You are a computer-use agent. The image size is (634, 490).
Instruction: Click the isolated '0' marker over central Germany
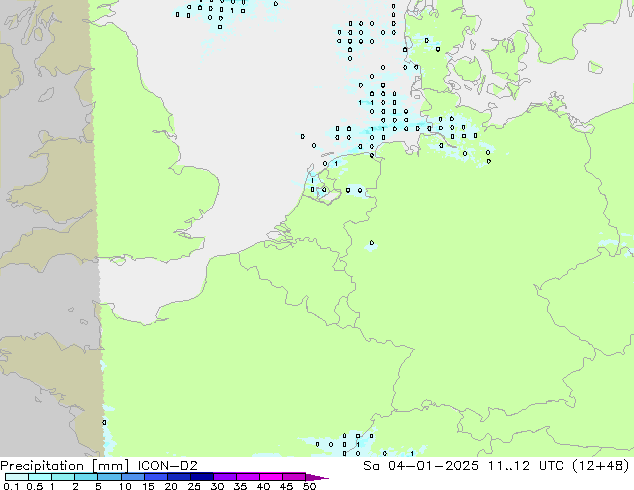pyautogui.click(x=372, y=242)
